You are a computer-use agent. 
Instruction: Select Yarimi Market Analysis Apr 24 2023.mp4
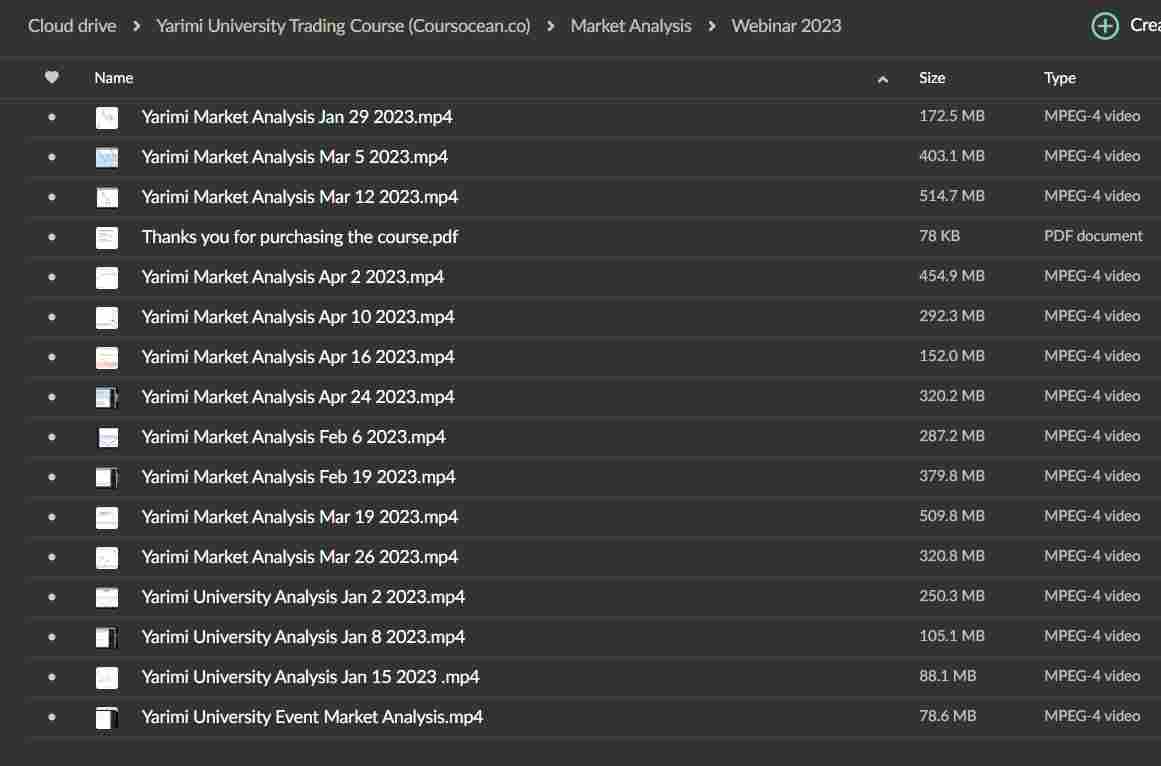[x=298, y=397]
